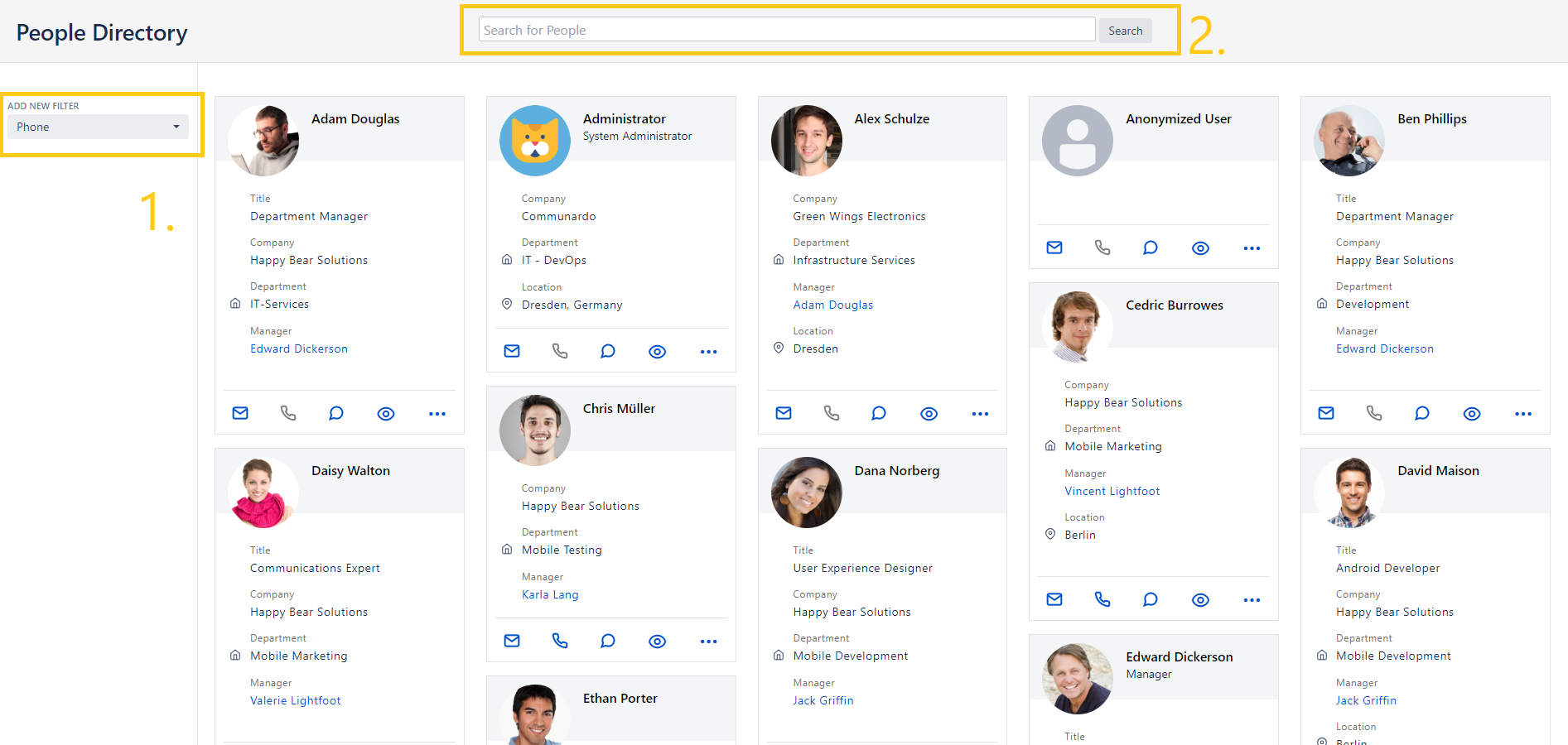Image resolution: width=1568 pixels, height=745 pixels.
Task: Send email to Anonymized User via the envelope icon
Action: [1054, 248]
